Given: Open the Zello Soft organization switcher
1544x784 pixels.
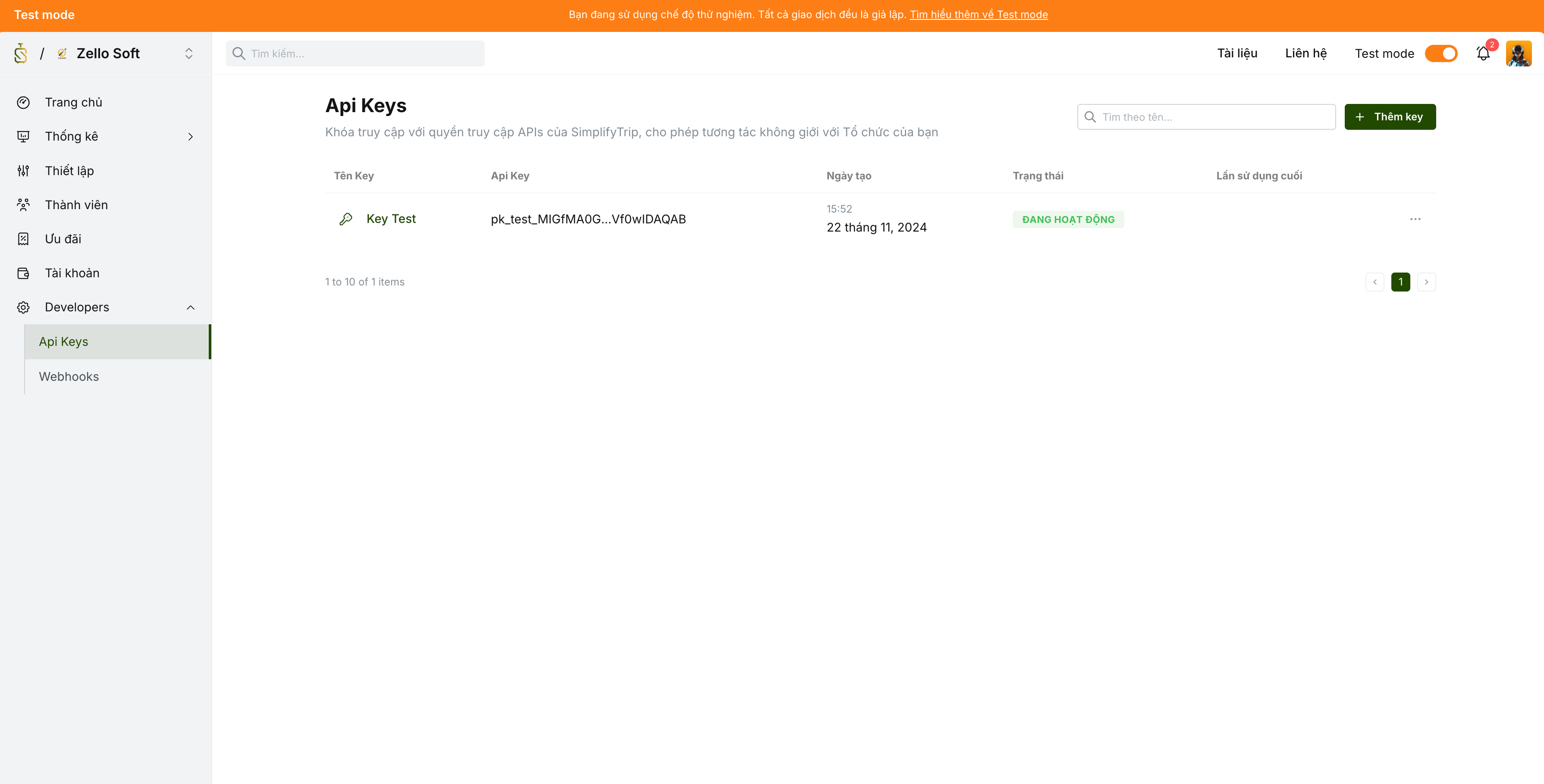Looking at the screenshot, I should [x=188, y=53].
